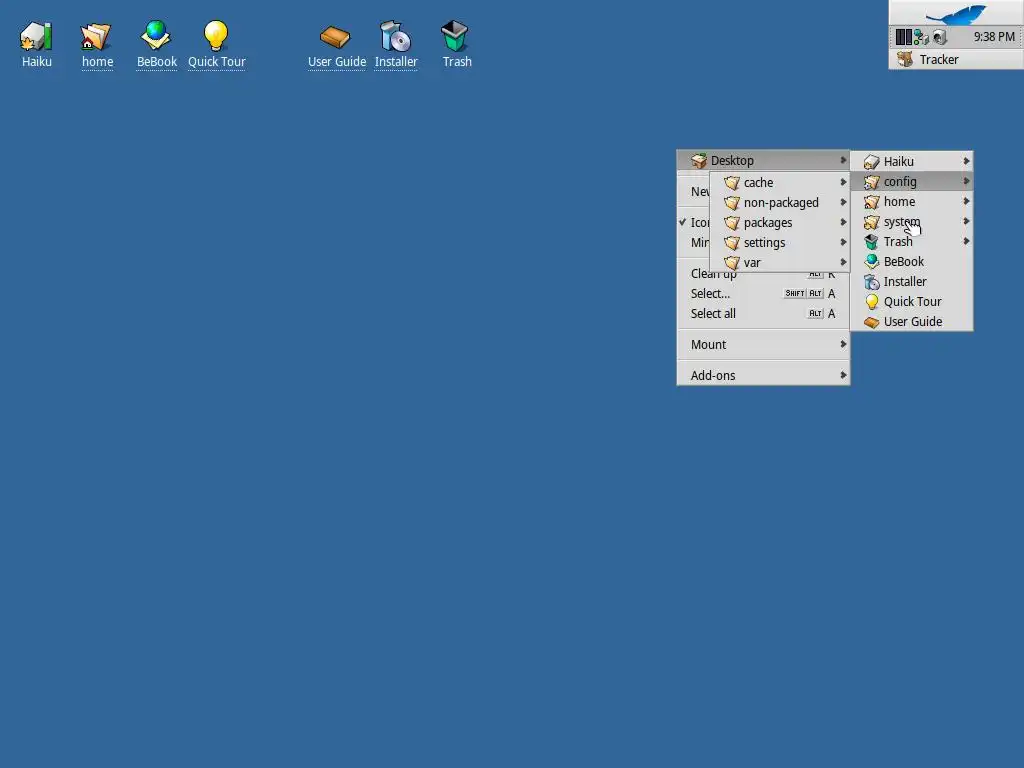
Task: Click the home folder icon in the Desktop submenu
Action: pyautogui.click(x=871, y=202)
